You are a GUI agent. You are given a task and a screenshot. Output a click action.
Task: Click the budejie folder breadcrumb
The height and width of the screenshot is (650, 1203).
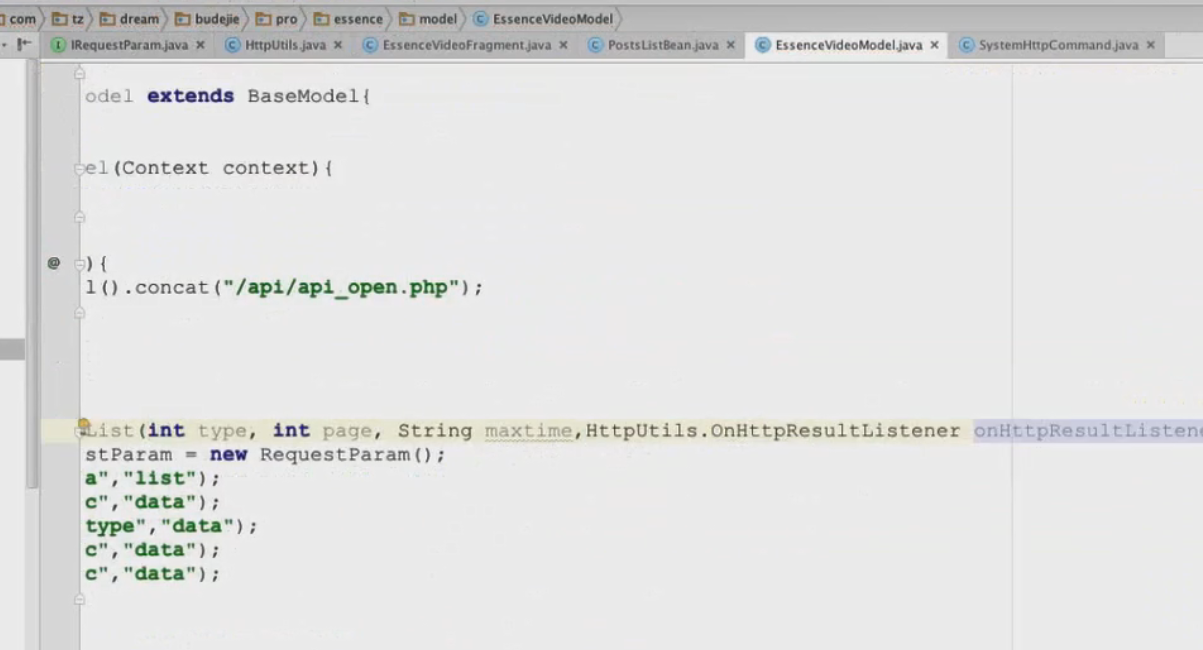point(207,18)
